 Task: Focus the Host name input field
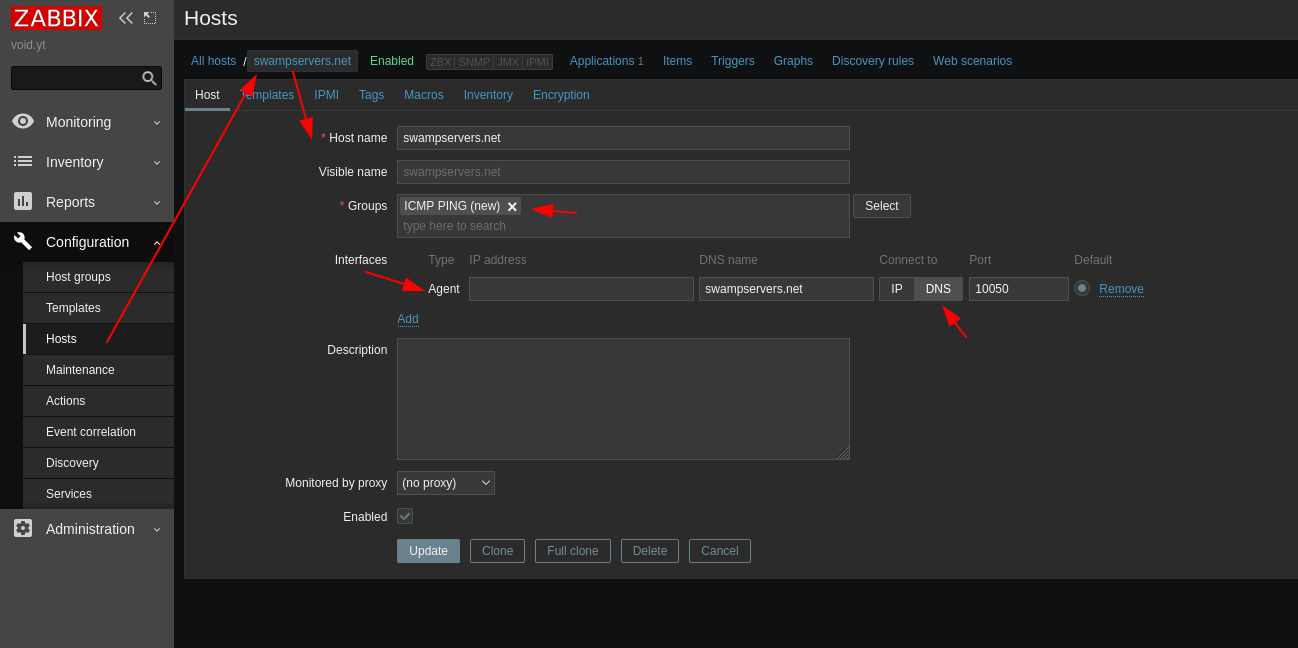(623, 138)
